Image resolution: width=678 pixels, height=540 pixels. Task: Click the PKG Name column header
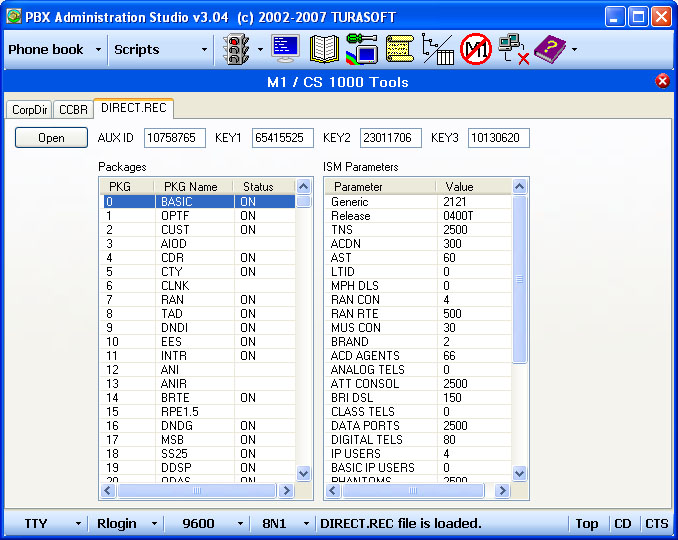pyautogui.click(x=194, y=186)
